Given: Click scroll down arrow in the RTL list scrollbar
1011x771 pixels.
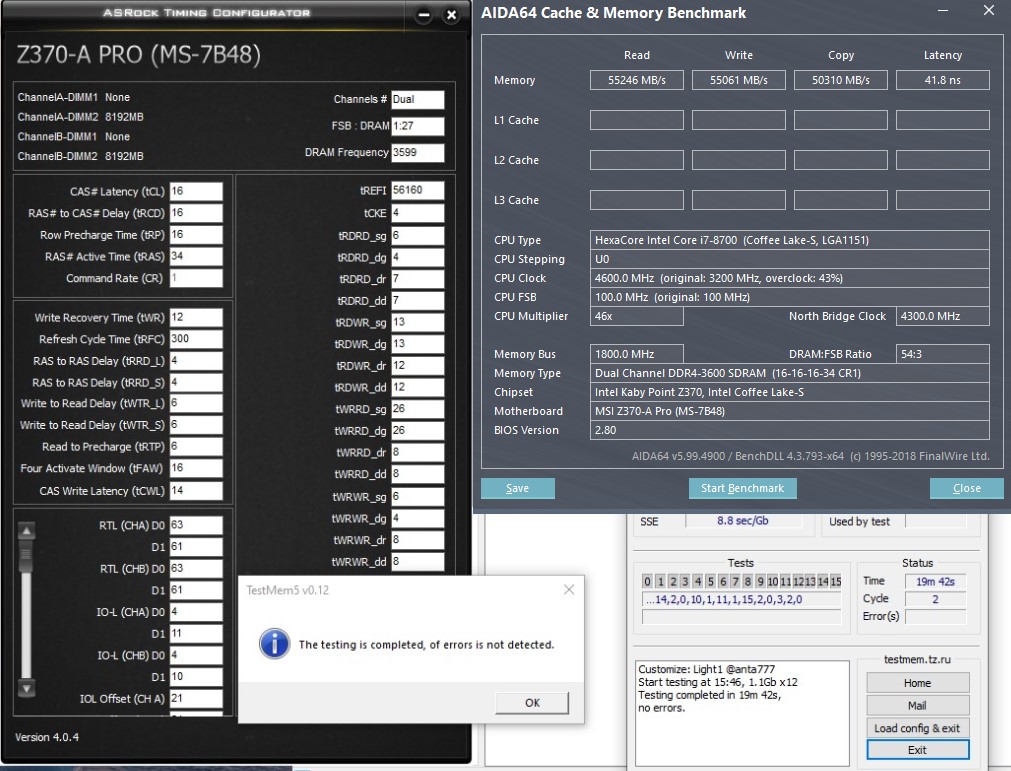Looking at the screenshot, I should (x=26, y=688).
